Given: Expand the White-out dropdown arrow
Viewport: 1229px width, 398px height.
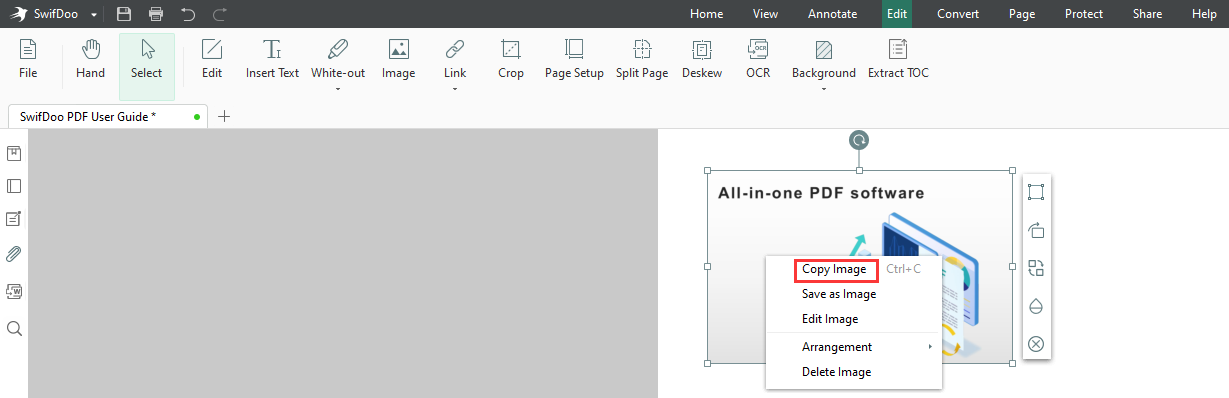Looking at the screenshot, I should (338, 89).
